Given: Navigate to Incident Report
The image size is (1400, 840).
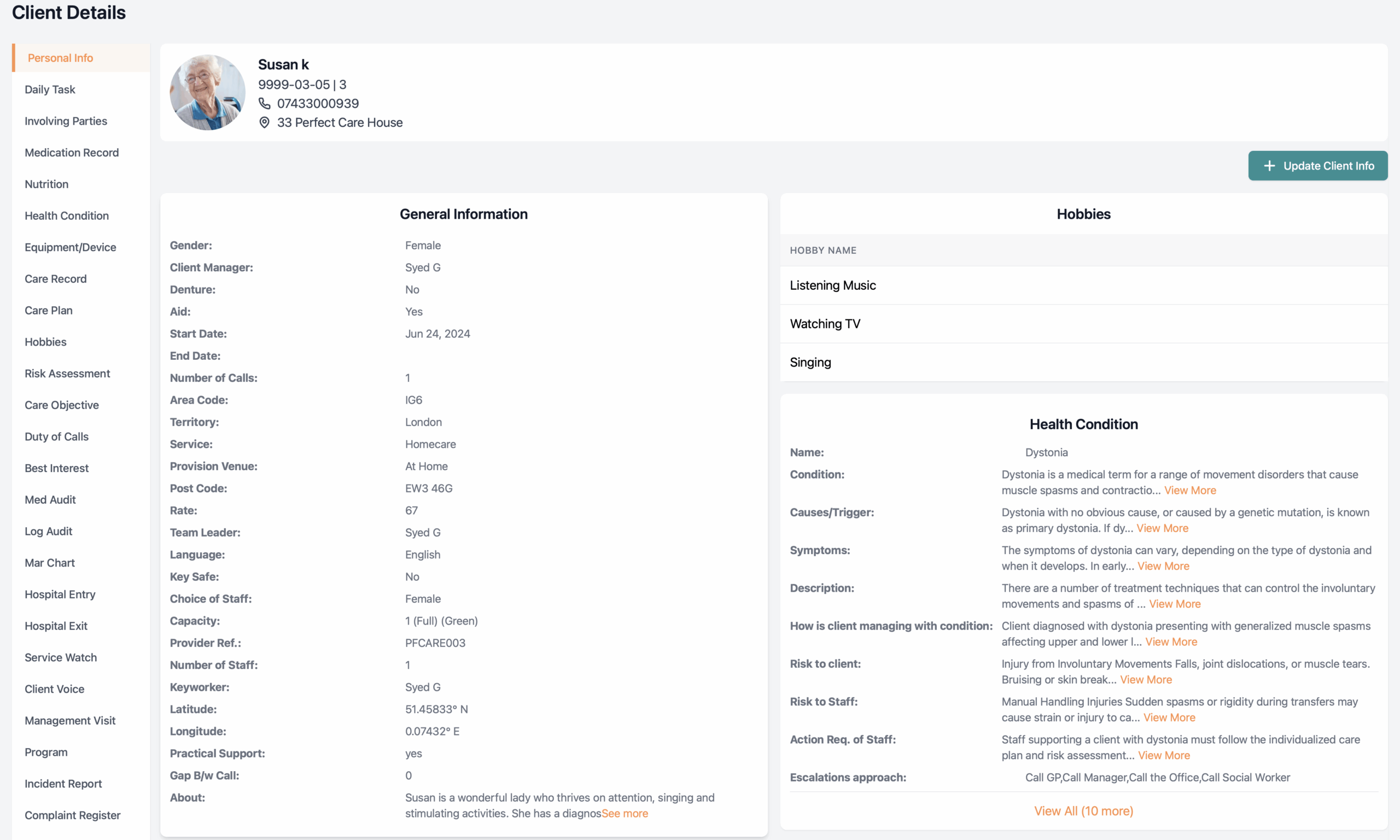Looking at the screenshot, I should coord(63,784).
